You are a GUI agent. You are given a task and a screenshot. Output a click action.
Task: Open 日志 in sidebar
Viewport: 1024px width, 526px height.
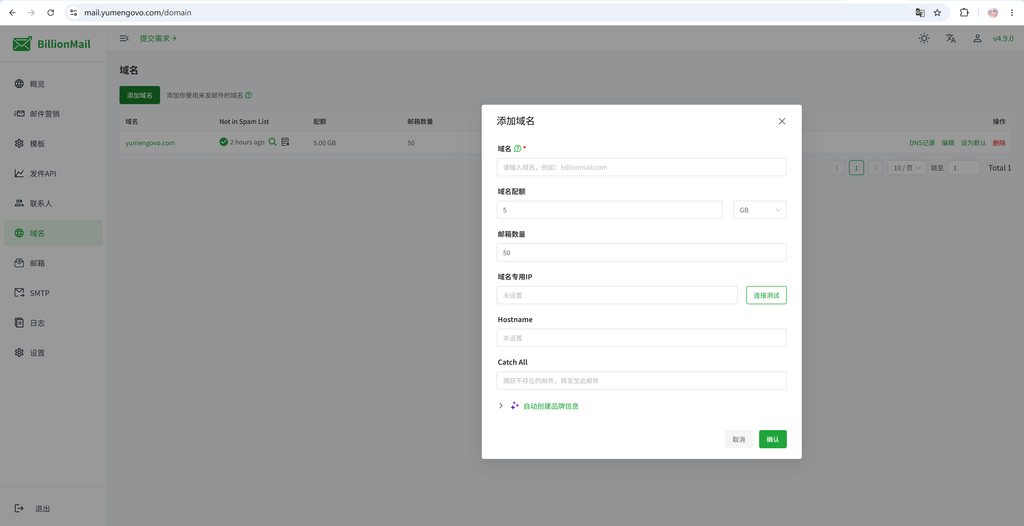click(x=54, y=323)
